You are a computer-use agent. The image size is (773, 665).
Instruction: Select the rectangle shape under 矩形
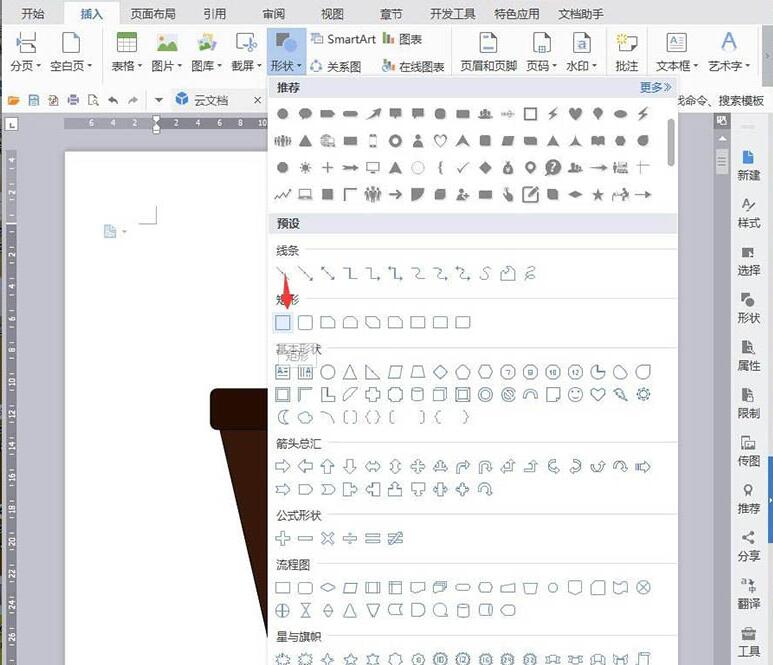click(283, 322)
